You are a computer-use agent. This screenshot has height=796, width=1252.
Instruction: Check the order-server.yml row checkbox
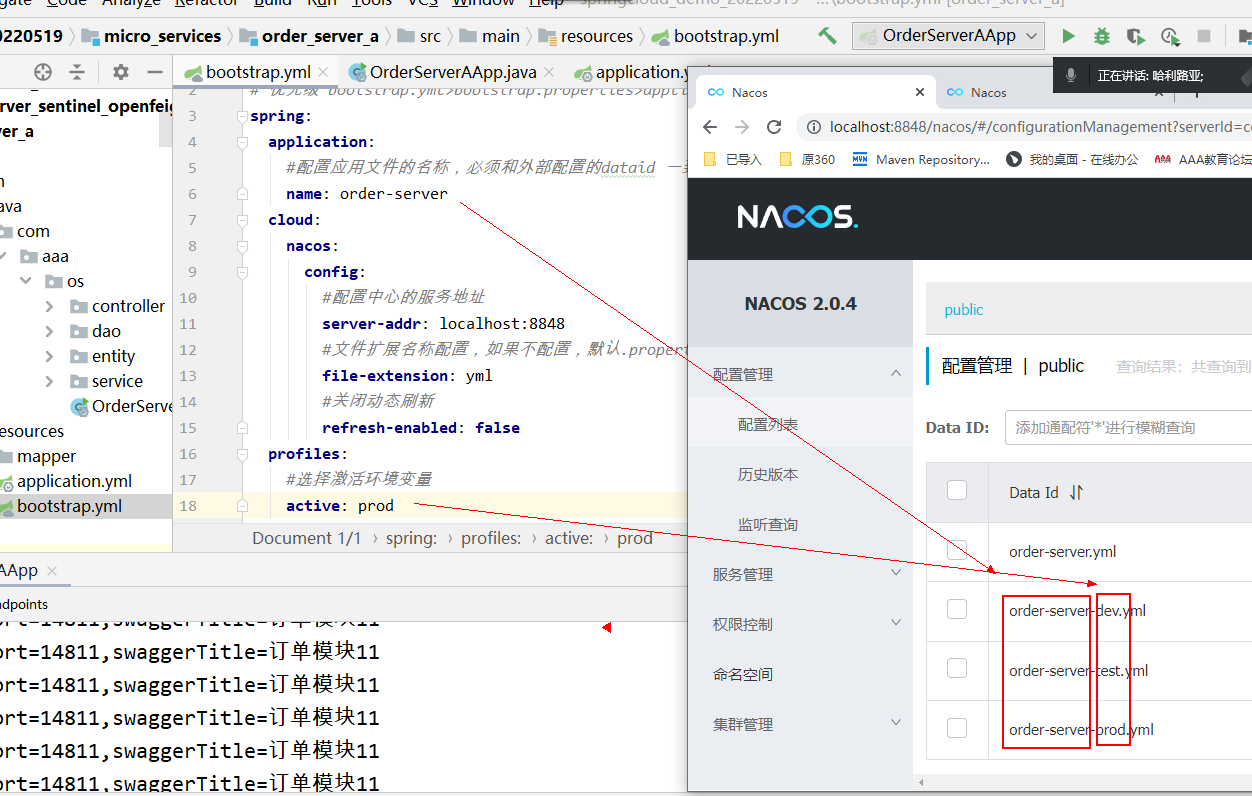[x=957, y=549]
